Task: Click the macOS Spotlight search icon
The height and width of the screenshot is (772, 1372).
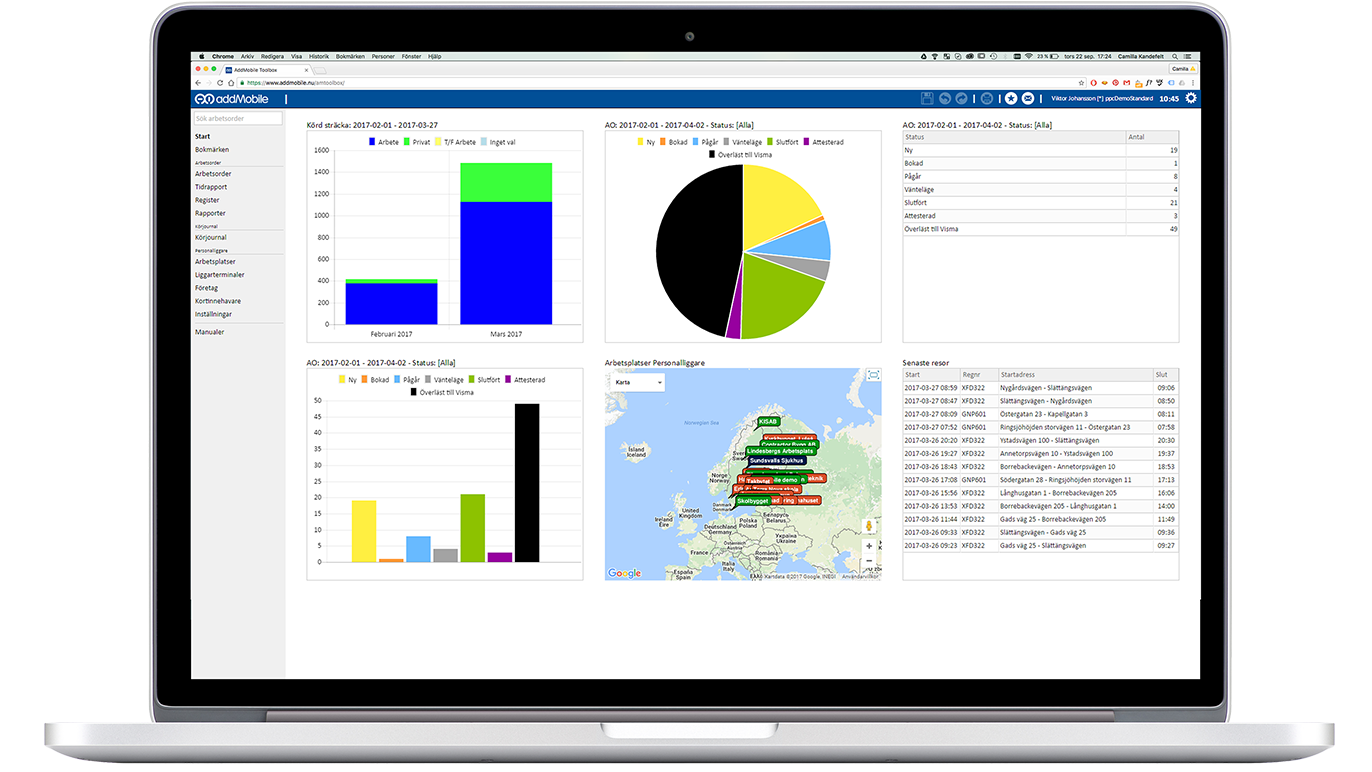Action: click(x=1174, y=57)
